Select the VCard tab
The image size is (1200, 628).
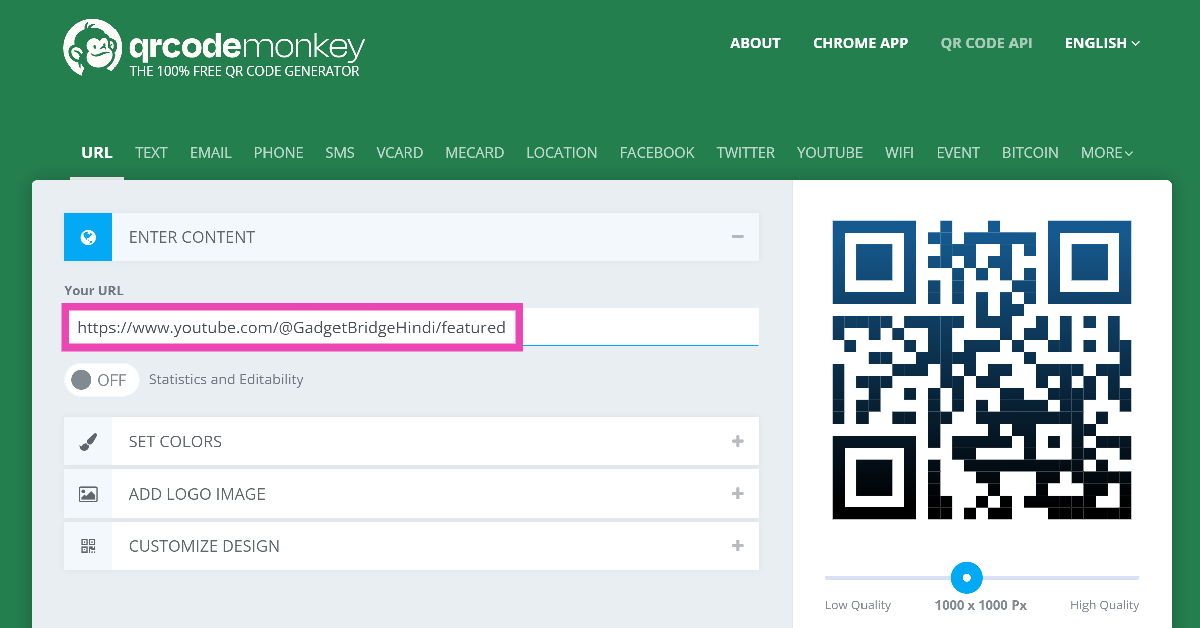pos(399,153)
